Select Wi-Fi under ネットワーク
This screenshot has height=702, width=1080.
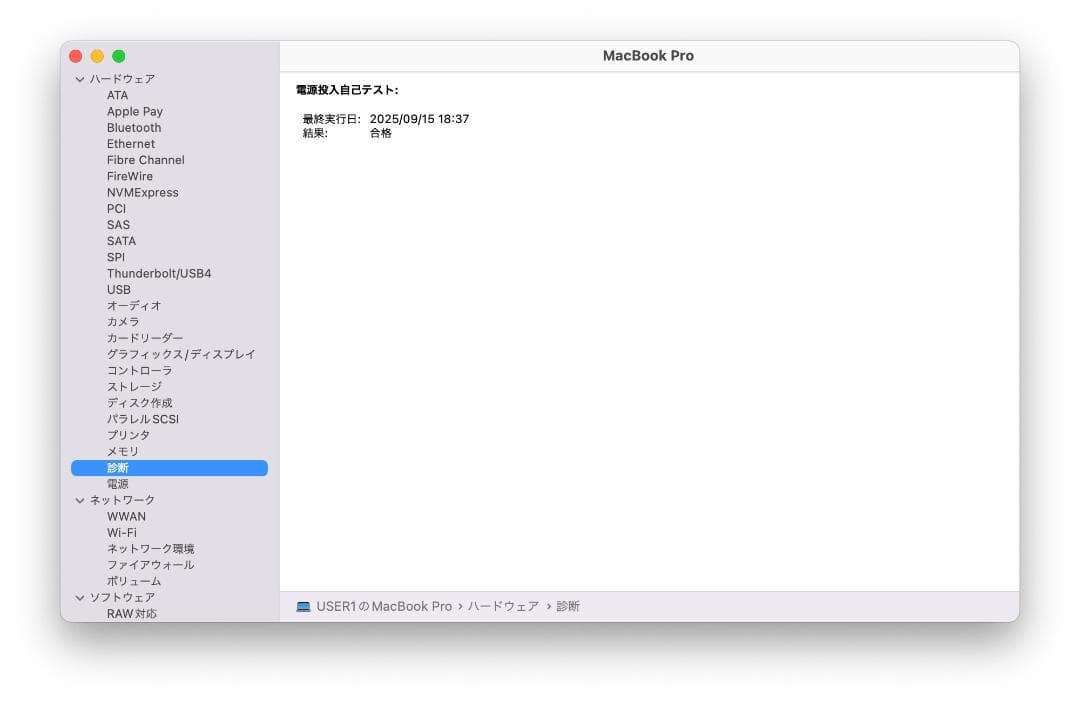(124, 532)
